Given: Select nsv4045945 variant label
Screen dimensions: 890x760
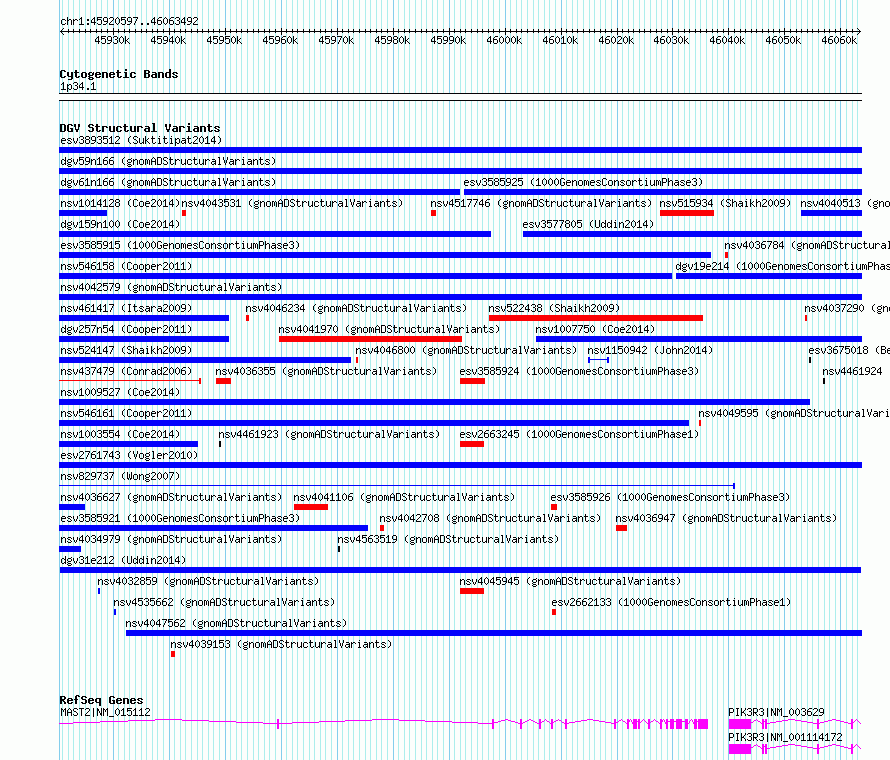Looking at the screenshot, I should point(570,581).
